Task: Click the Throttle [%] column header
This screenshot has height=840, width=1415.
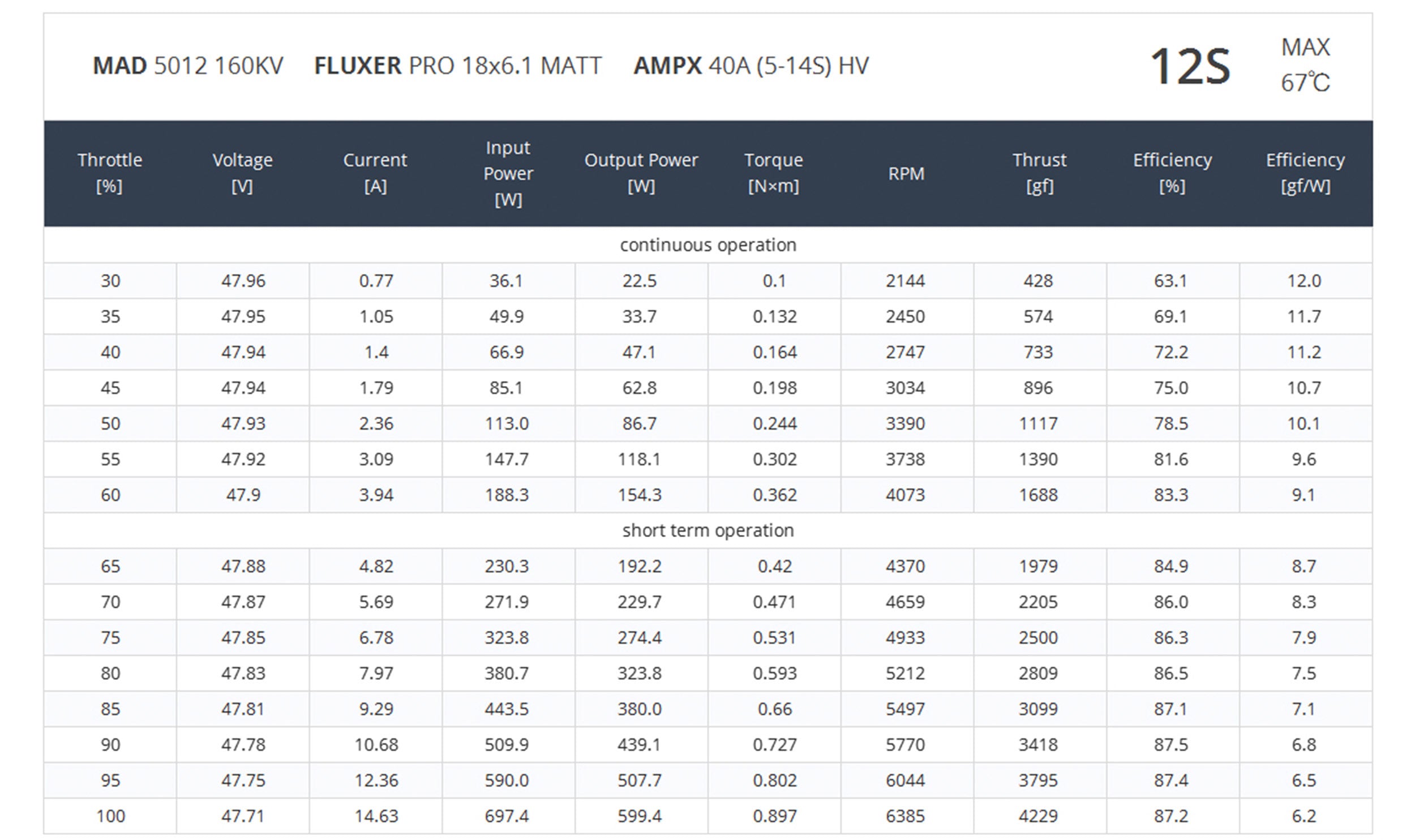Action: click(110, 173)
